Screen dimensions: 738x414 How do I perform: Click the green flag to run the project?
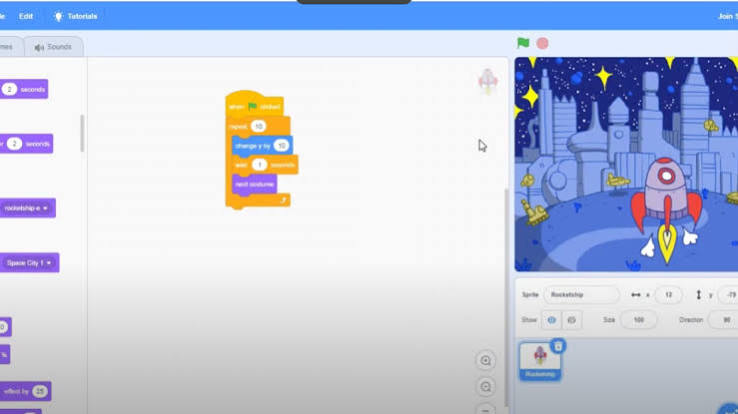coord(523,43)
